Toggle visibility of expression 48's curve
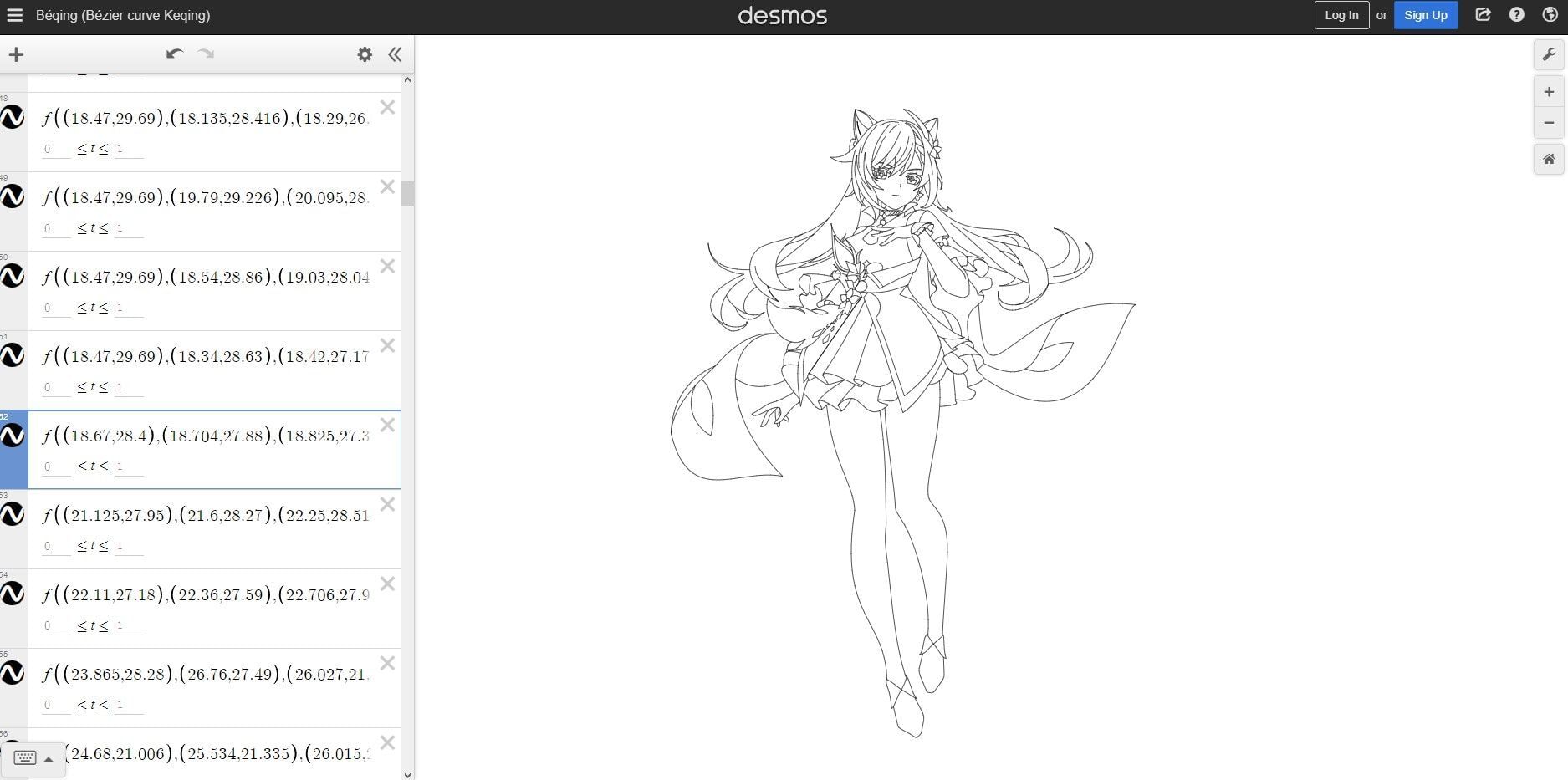Image resolution: width=1568 pixels, height=780 pixels. coord(12,118)
